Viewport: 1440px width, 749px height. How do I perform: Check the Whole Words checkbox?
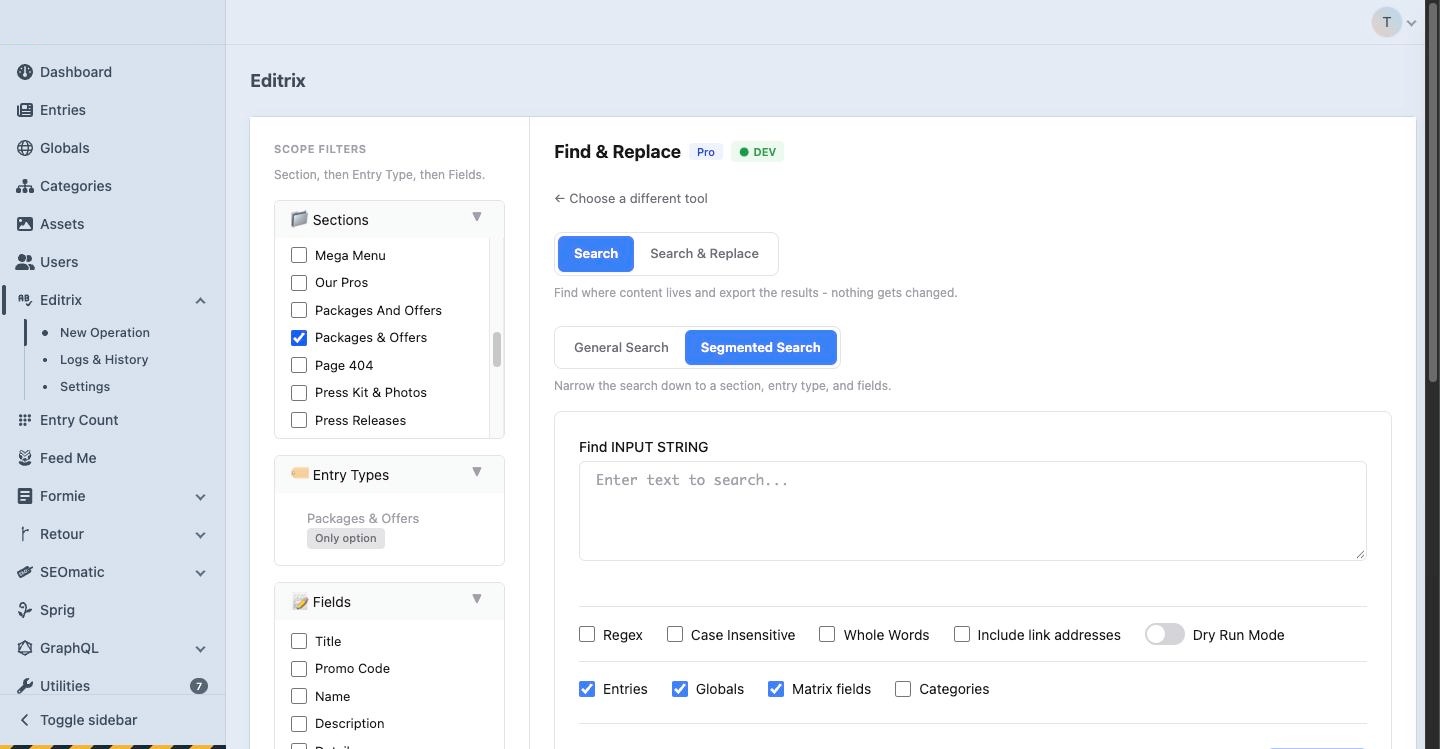[x=827, y=634]
